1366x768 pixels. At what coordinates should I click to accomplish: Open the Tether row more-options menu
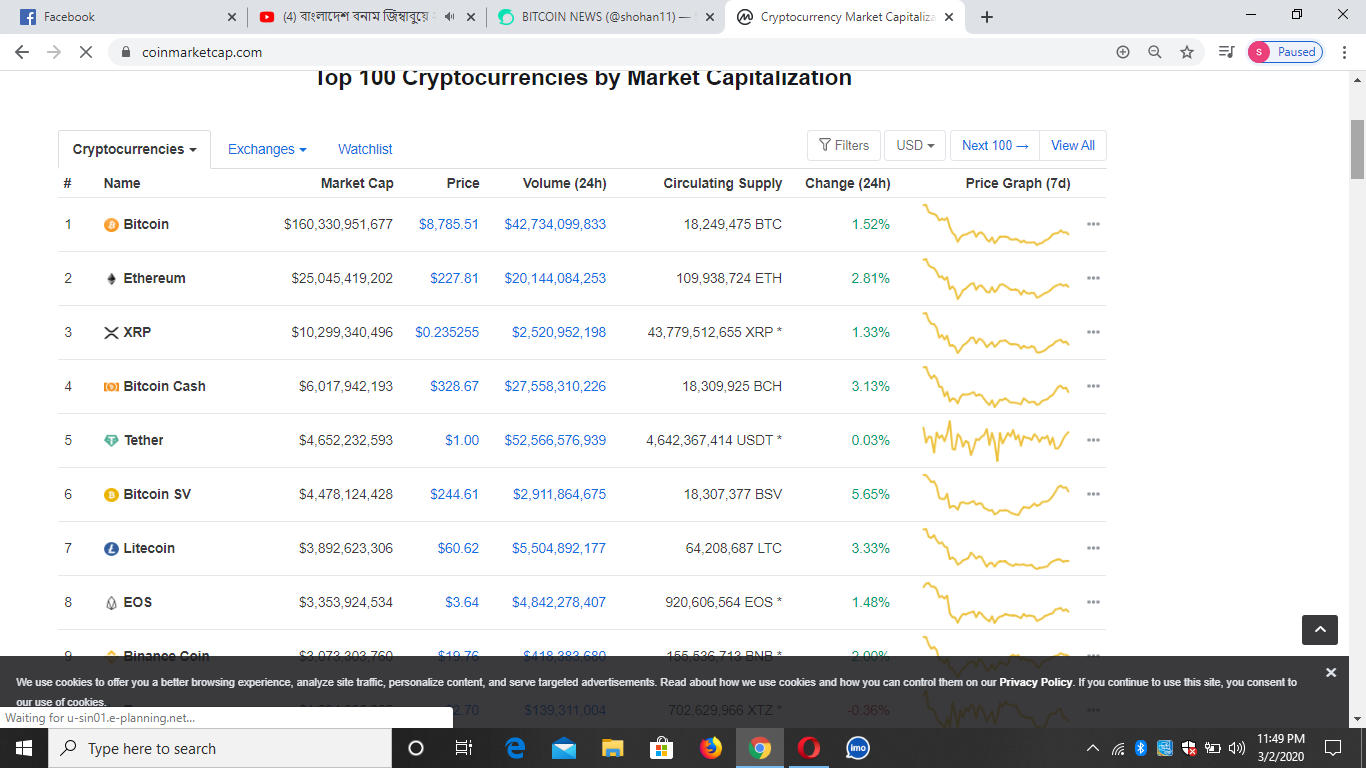pyautogui.click(x=1093, y=441)
